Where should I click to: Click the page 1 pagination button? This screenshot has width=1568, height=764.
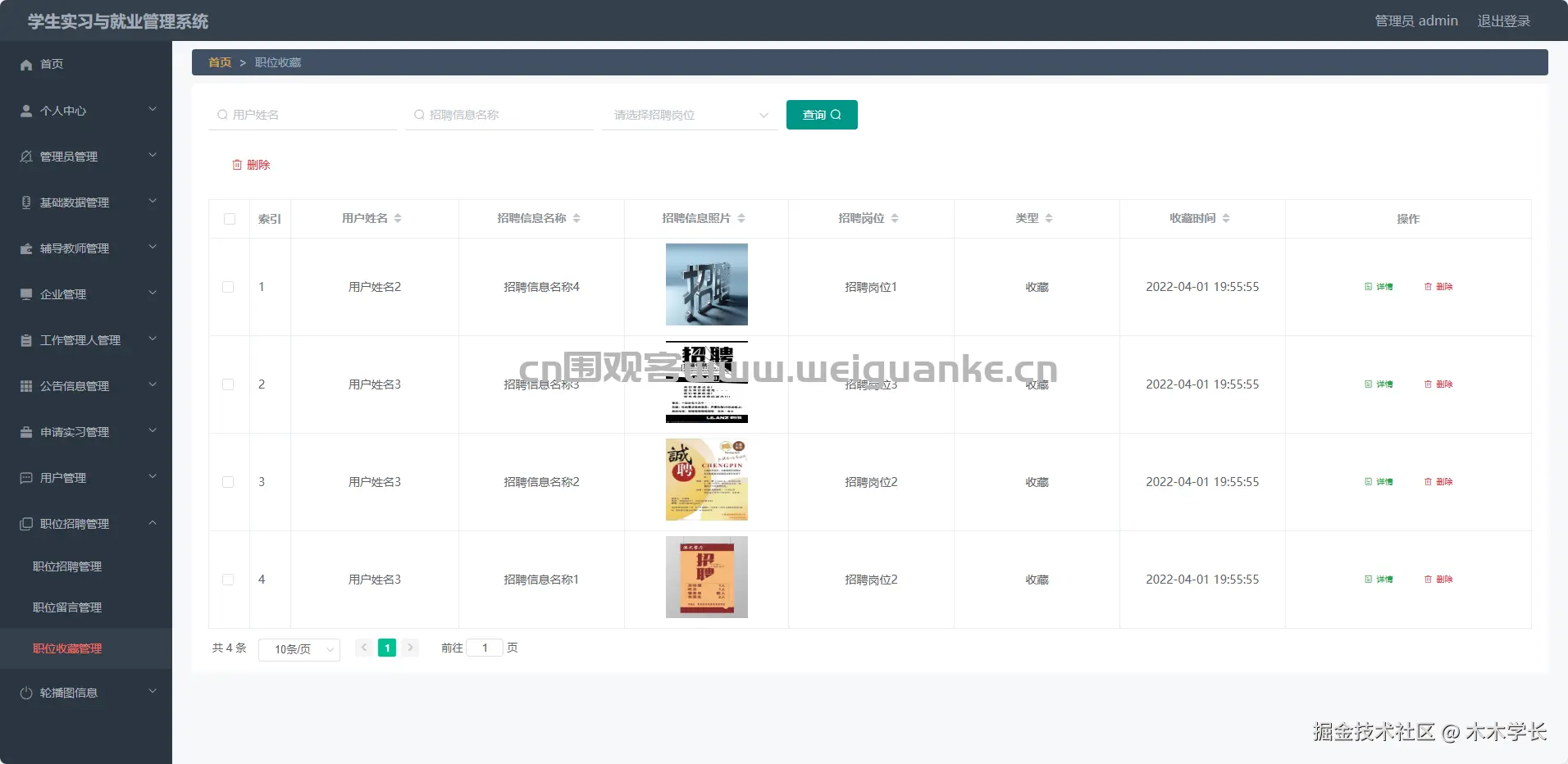tap(387, 648)
